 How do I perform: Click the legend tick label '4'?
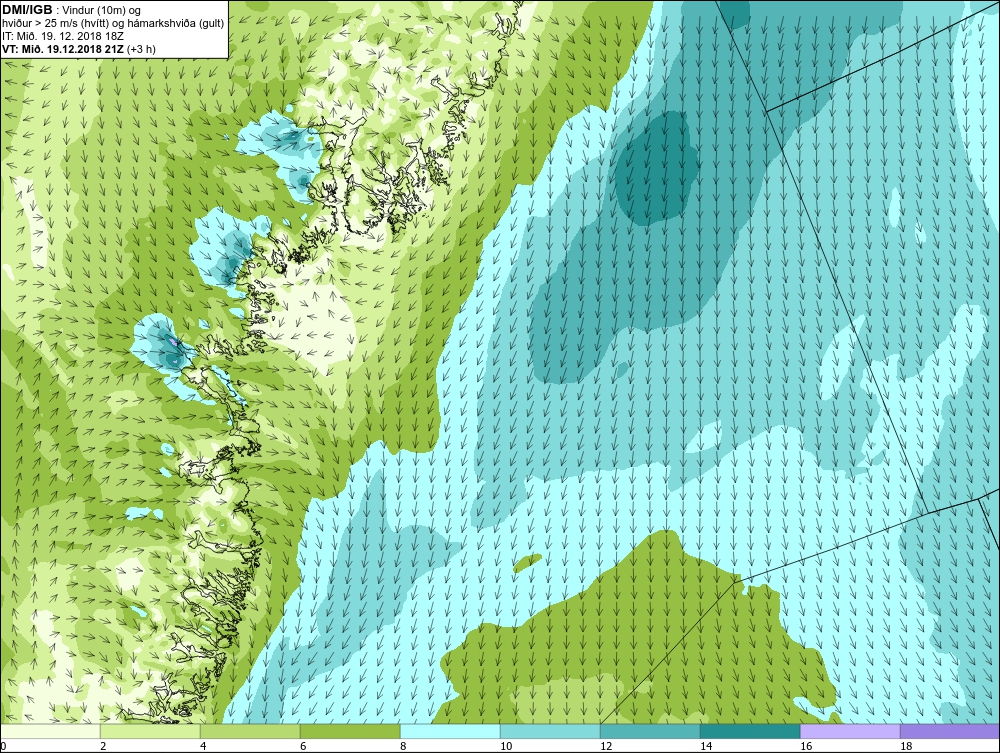pyautogui.click(x=203, y=746)
